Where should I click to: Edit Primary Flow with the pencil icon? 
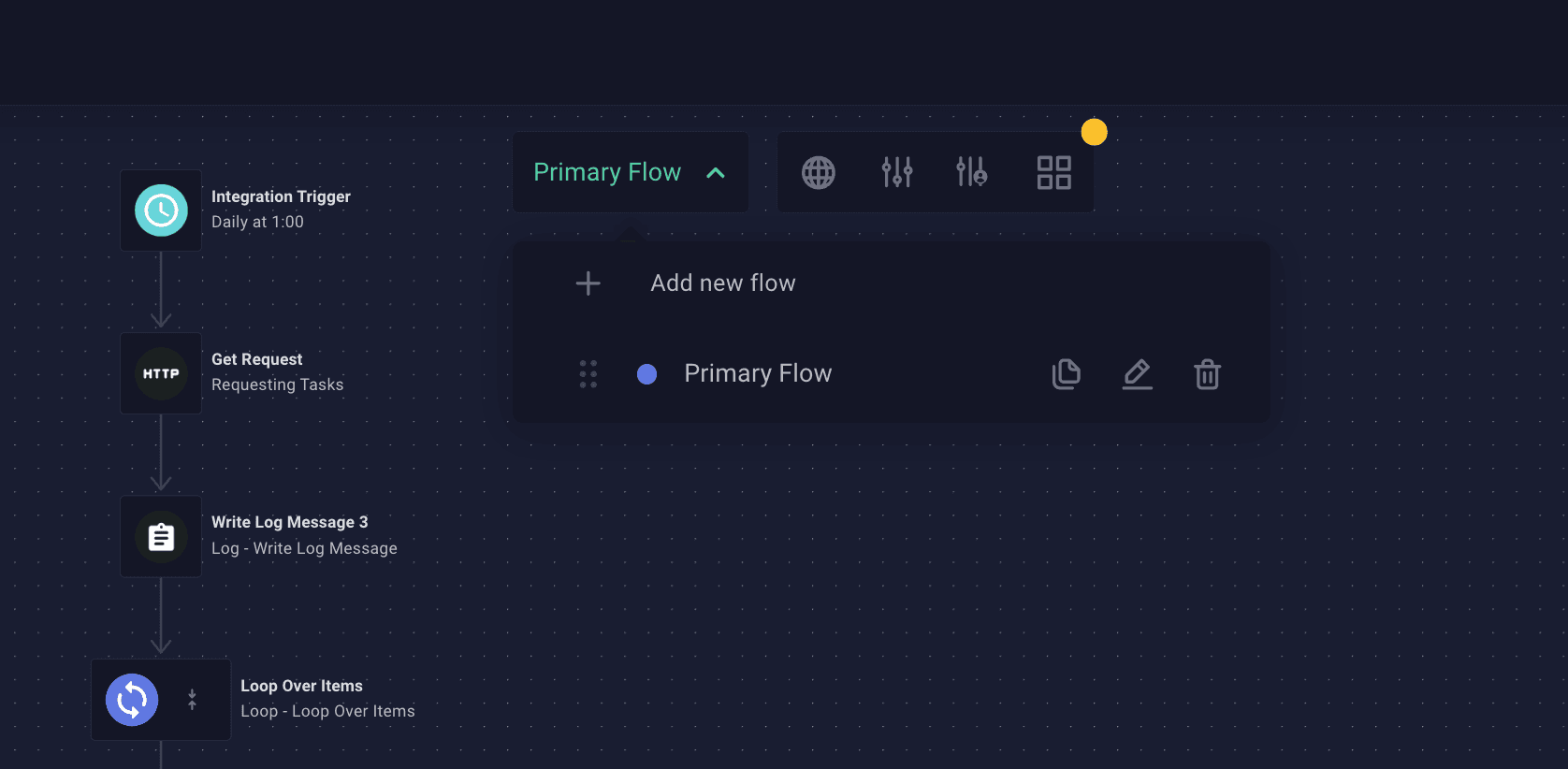pos(1138,374)
